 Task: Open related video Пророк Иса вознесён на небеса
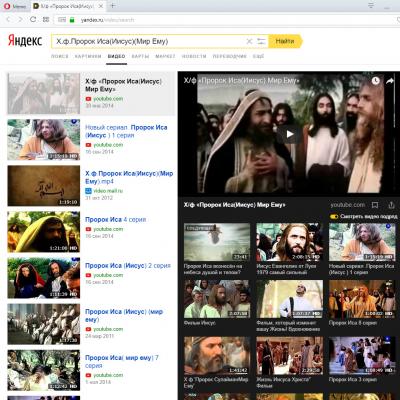pos(217,242)
